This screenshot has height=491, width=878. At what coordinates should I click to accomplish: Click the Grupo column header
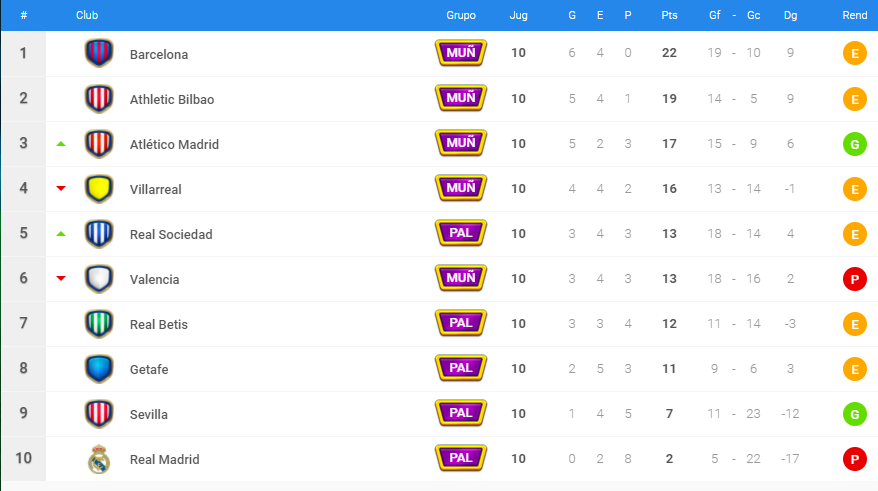tap(461, 15)
